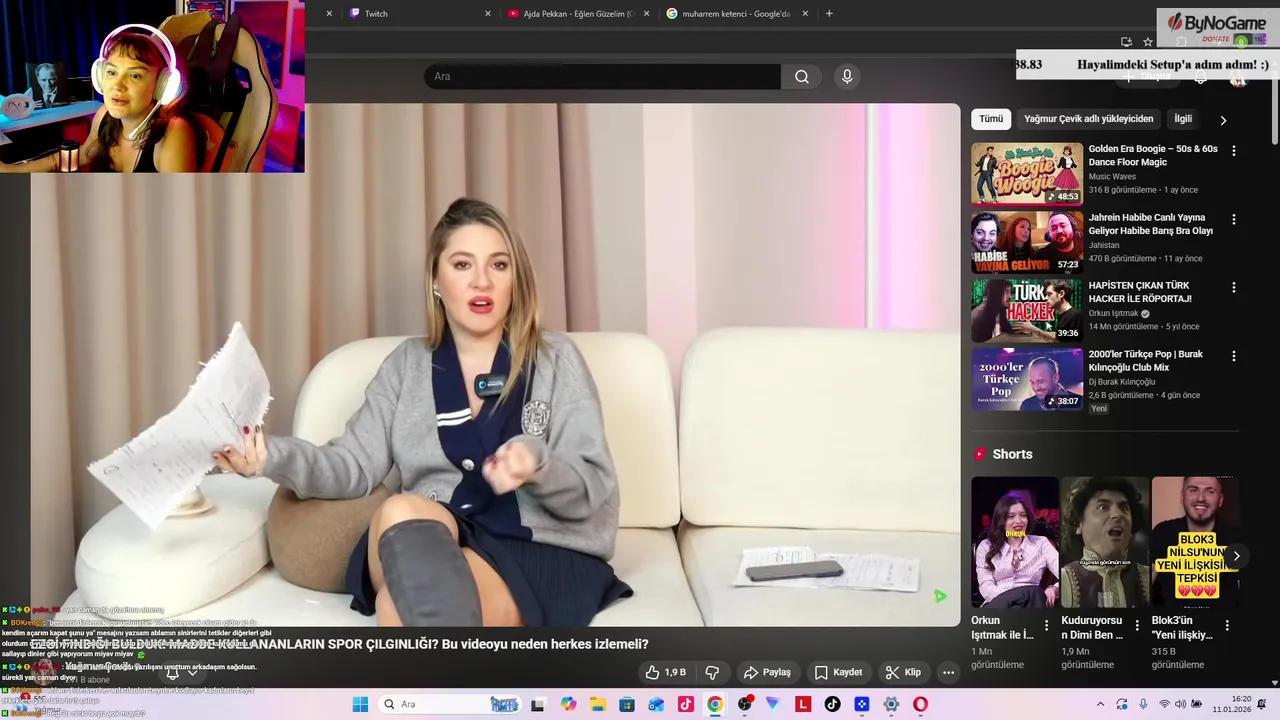The image size is (1280, 720).
Task: Open Task View from taskbar
Action: (x=537, y=705)
